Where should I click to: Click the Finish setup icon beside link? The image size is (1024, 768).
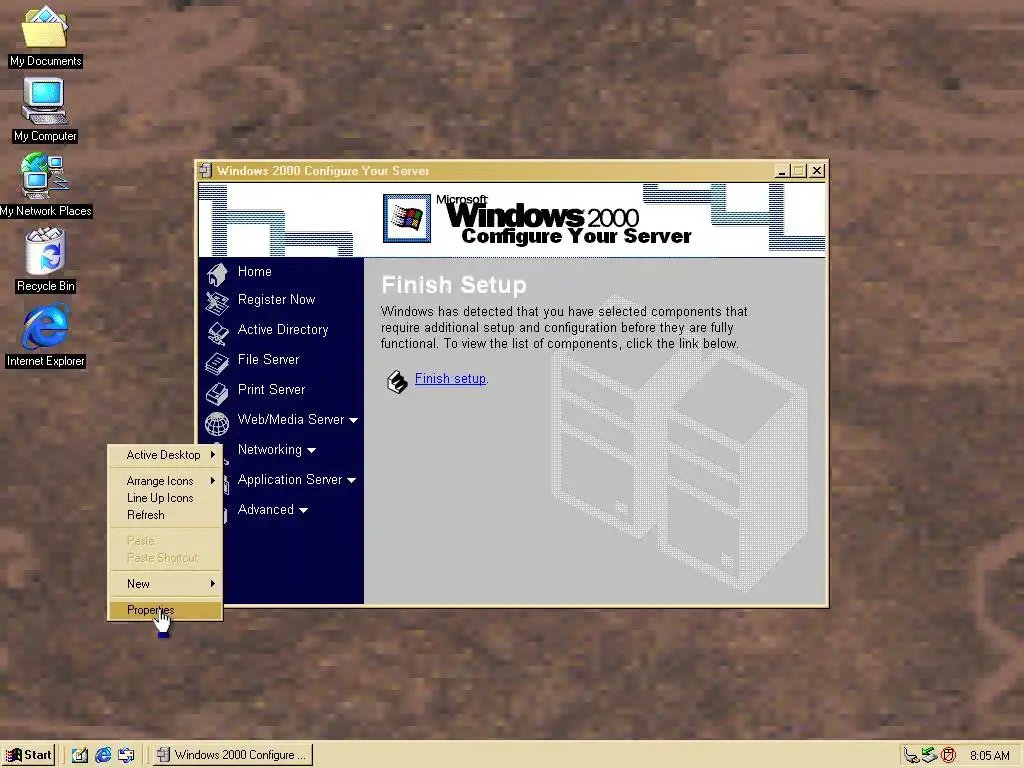pos(396,381)
